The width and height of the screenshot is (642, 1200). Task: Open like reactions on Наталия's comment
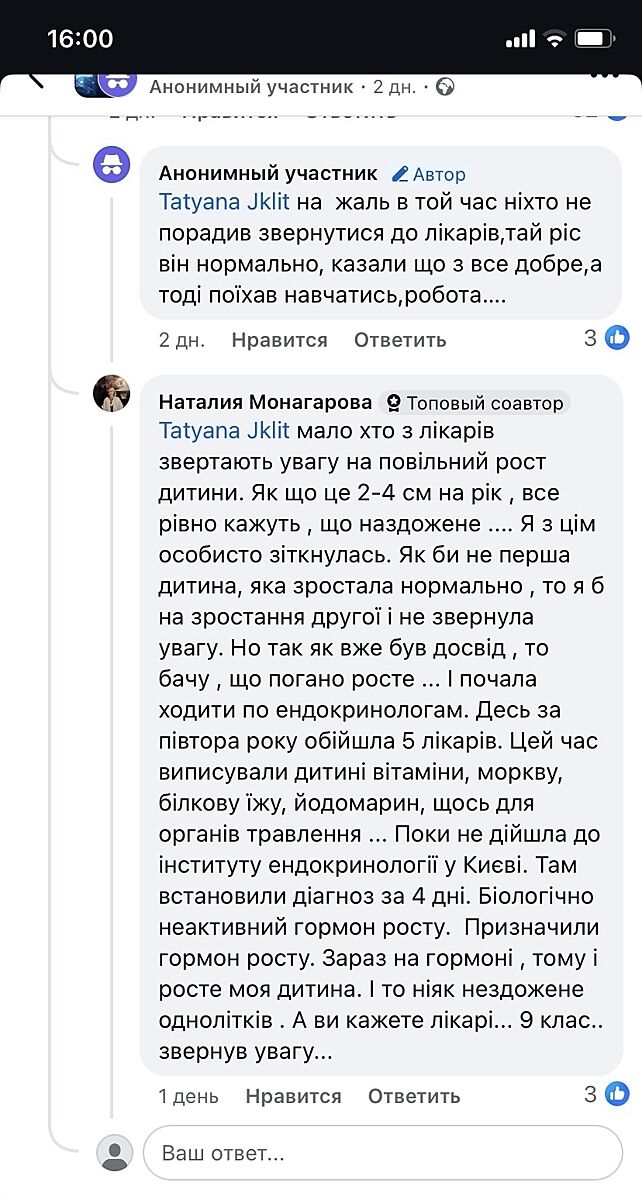(607, 1095)
